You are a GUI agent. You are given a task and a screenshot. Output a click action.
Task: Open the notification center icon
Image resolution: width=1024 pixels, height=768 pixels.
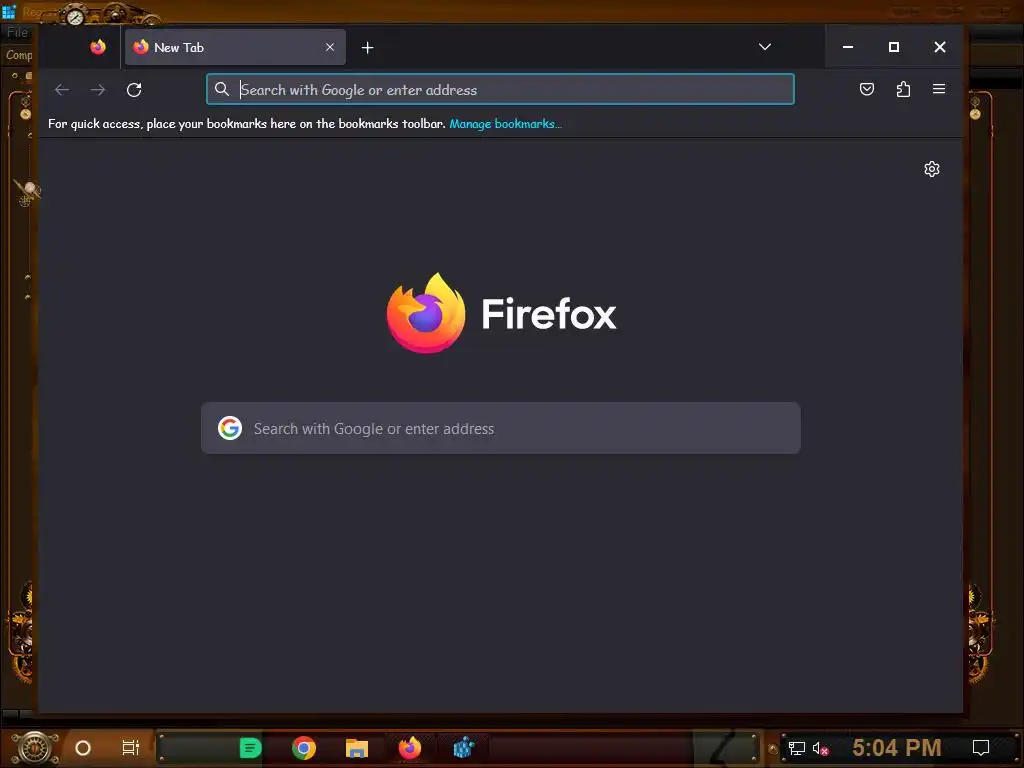click(x=981, y=748)
